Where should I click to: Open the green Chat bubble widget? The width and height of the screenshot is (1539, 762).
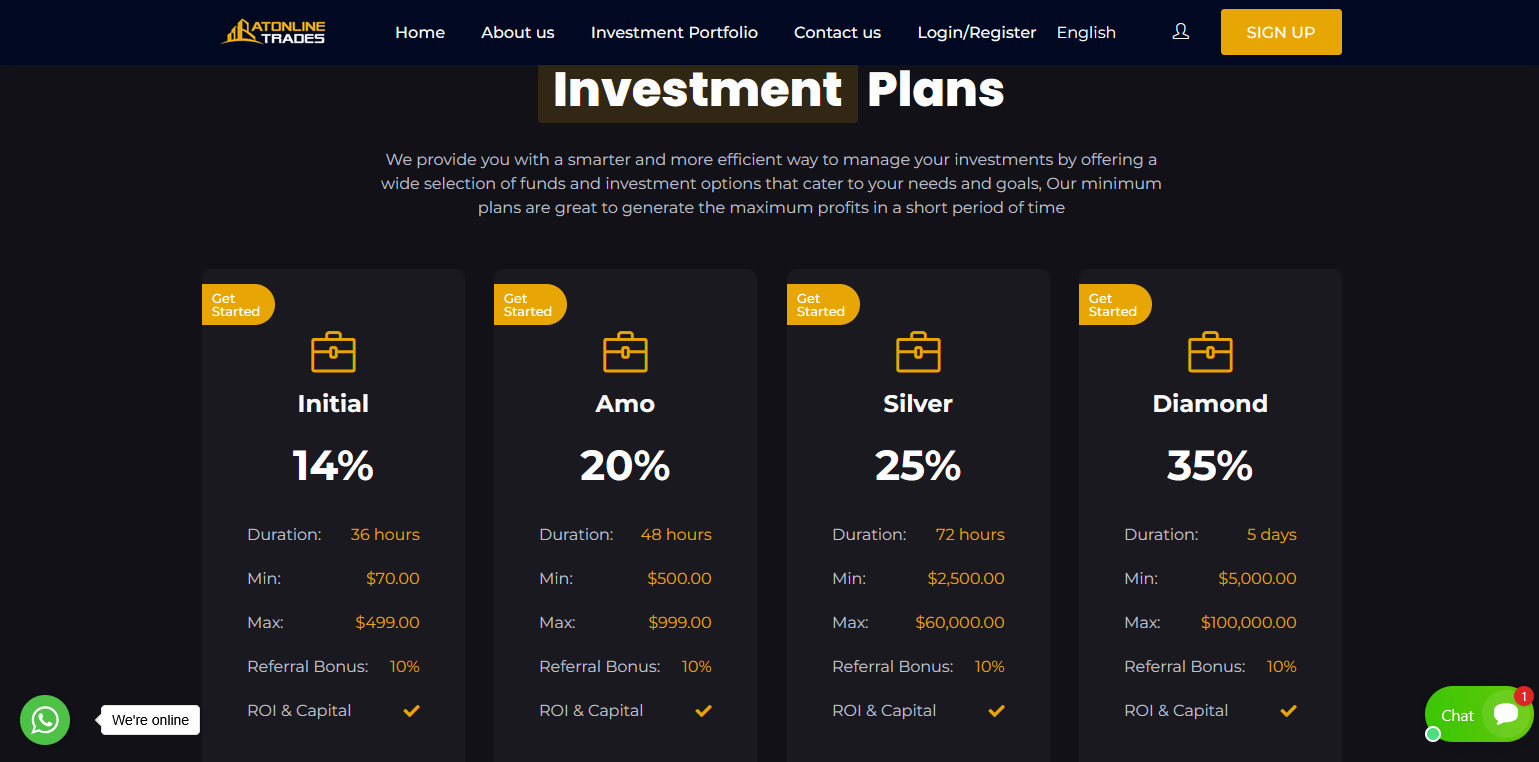pos(1479,714)
